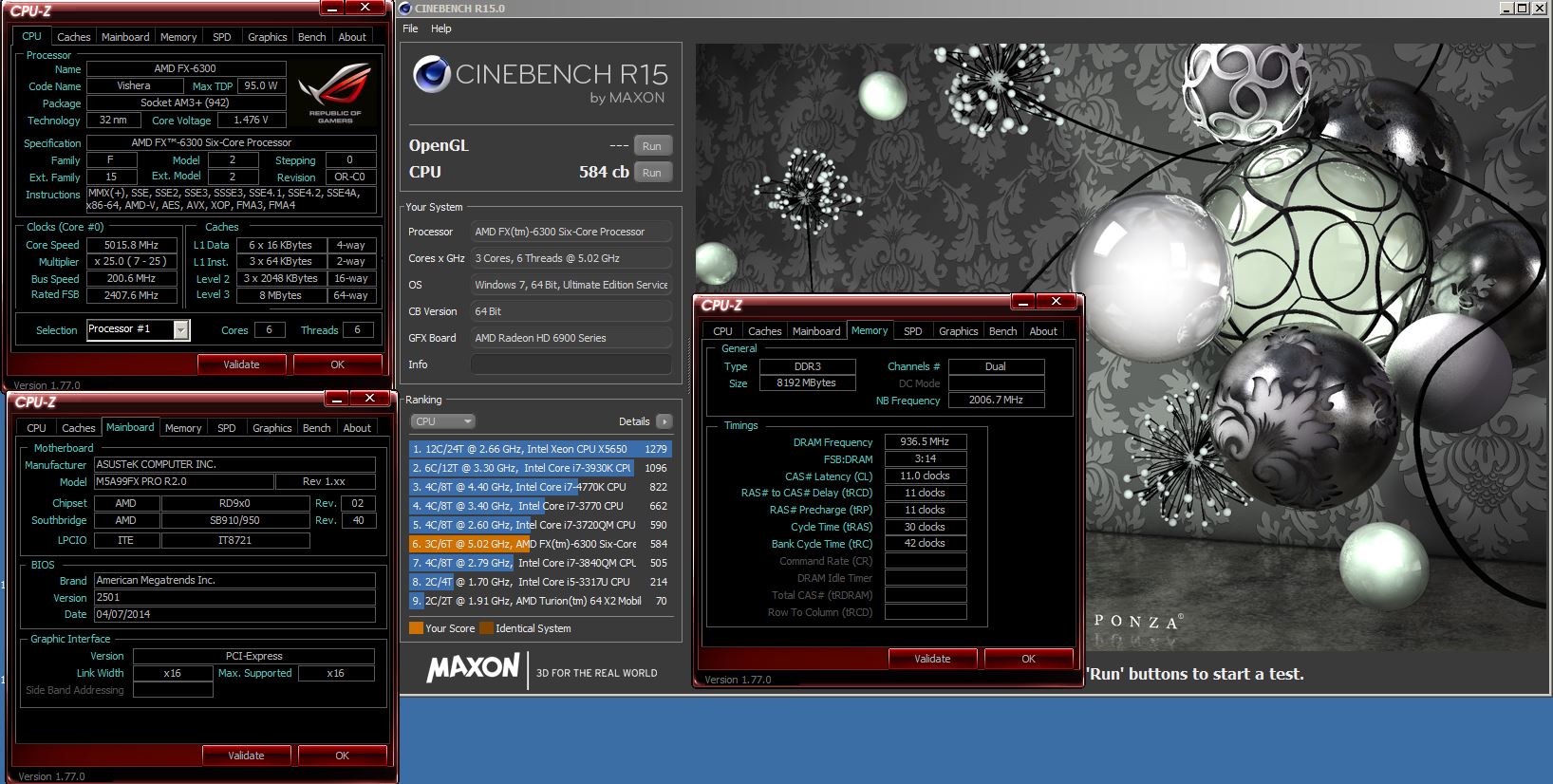Switch to Caches tab in top CPU-Z window
Image resolution: width=1553 pixels, height=784 pixels.
tap(74, 37)
